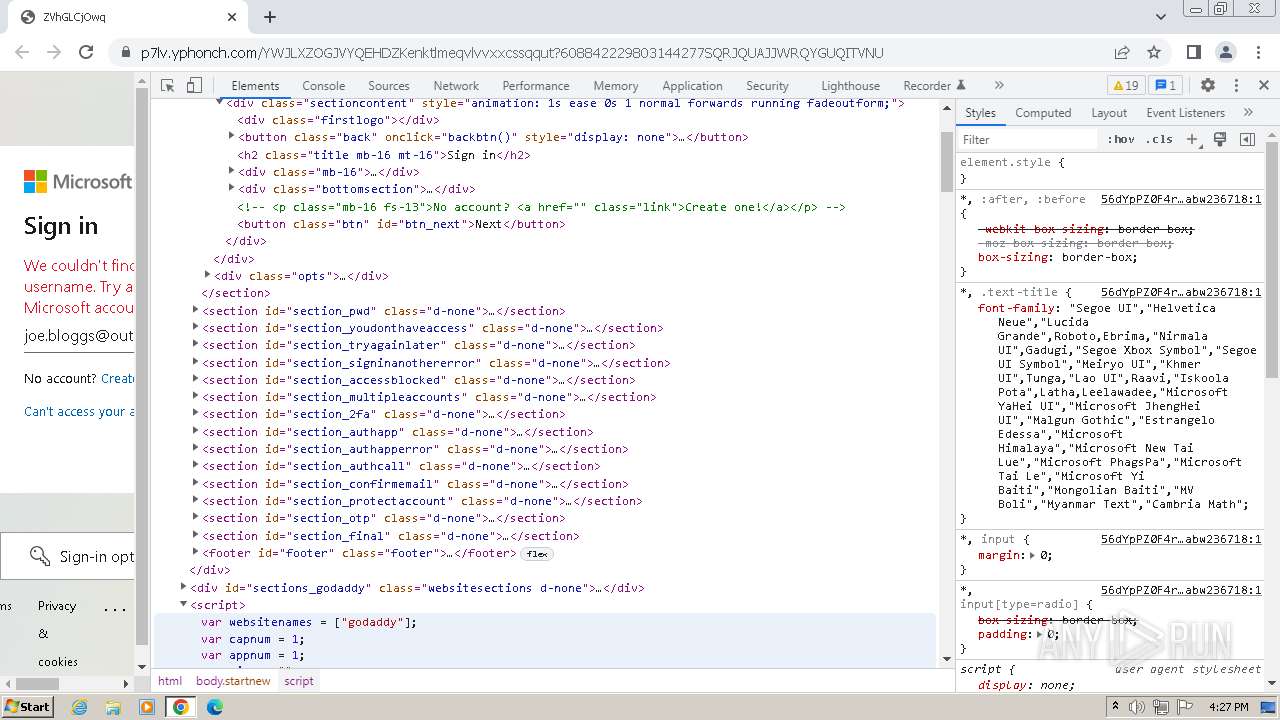Viewport: 1280px width, 720px height.
Task: Go back in Chrome history
Action: tap(23, 53)
